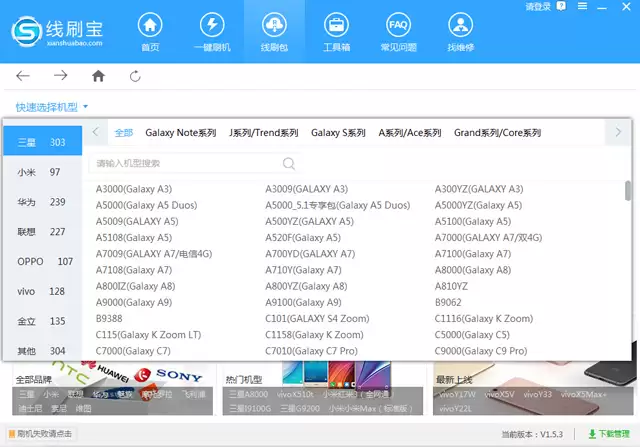The height and width of the screenshot is (447, 640).
Task: Select the J系列/Trend系列 tab
Action: (264, 133)
